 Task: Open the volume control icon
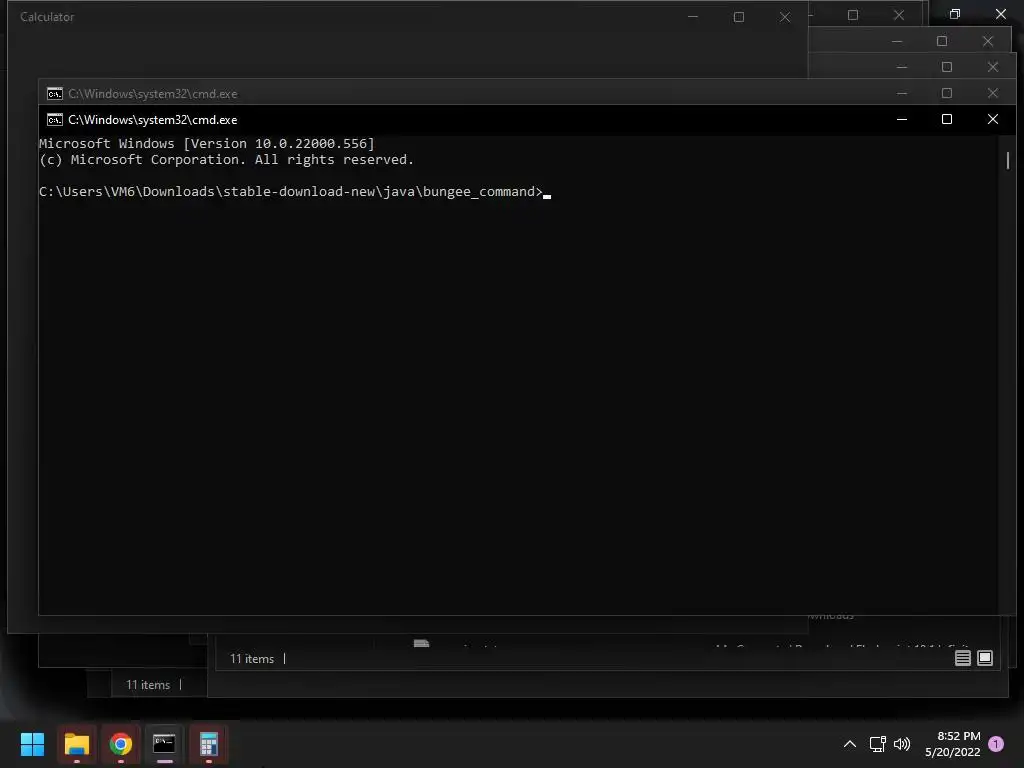(x=902, y=744)
